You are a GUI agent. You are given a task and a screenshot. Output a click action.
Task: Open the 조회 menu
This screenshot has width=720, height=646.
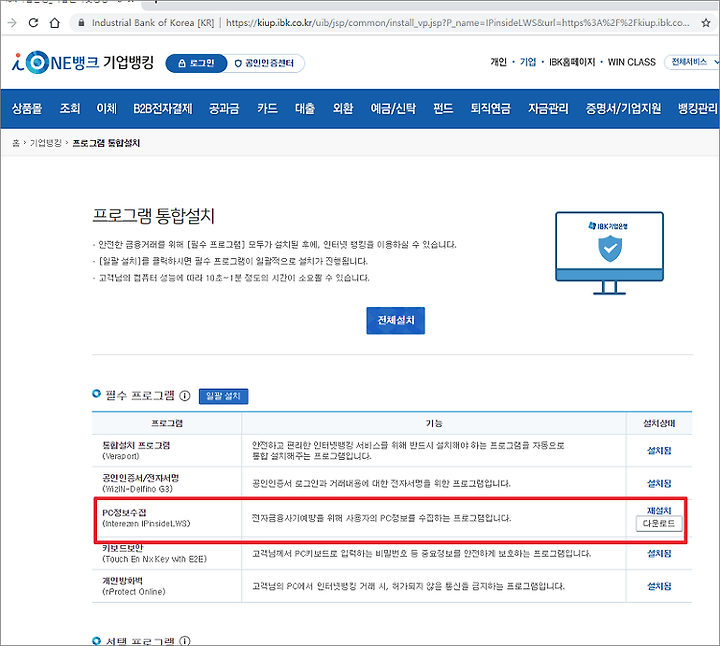pyautogui.click(x=70, y=109)
